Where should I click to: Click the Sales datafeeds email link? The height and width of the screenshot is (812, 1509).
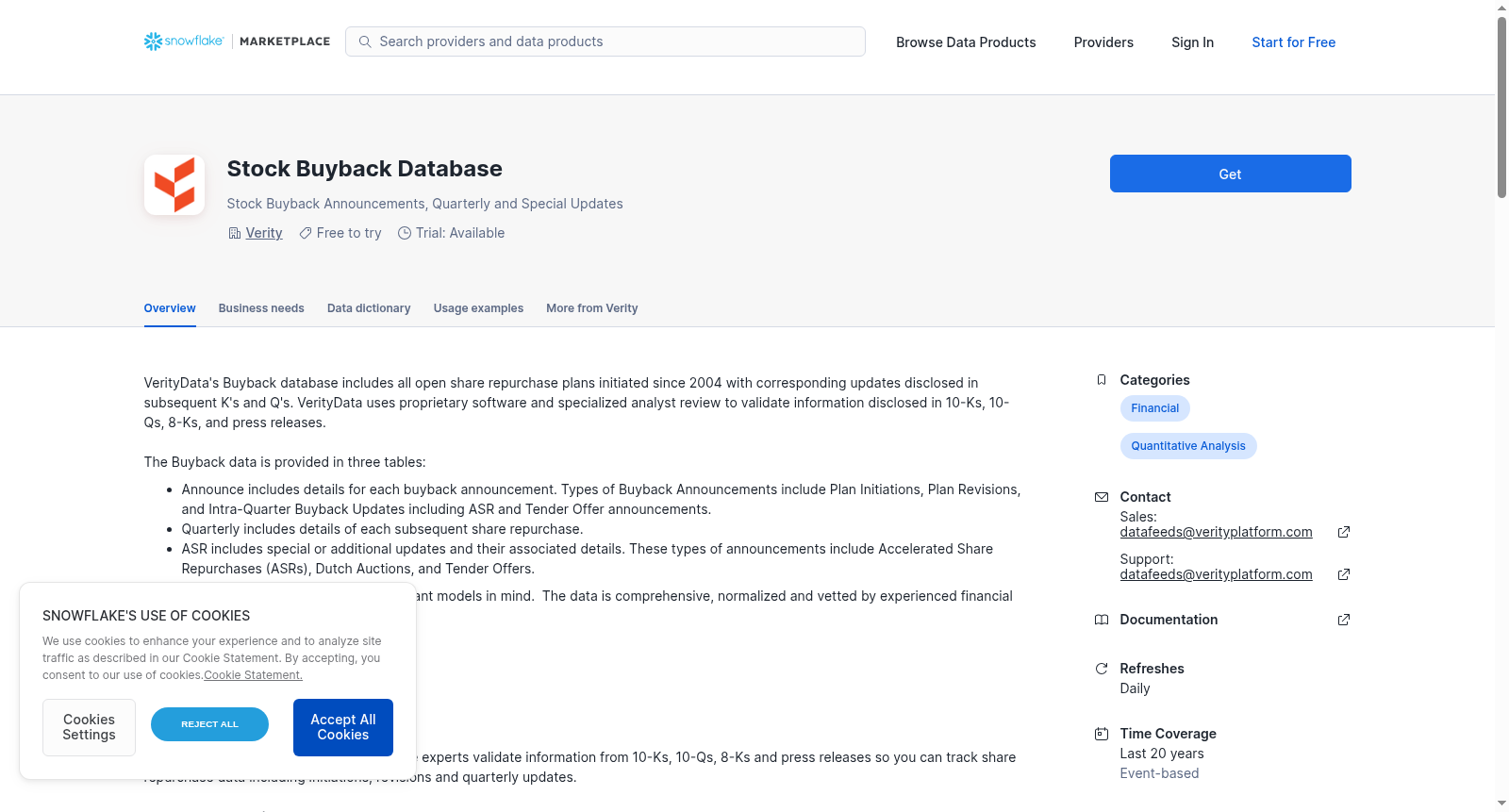(x=1216, y=532)
